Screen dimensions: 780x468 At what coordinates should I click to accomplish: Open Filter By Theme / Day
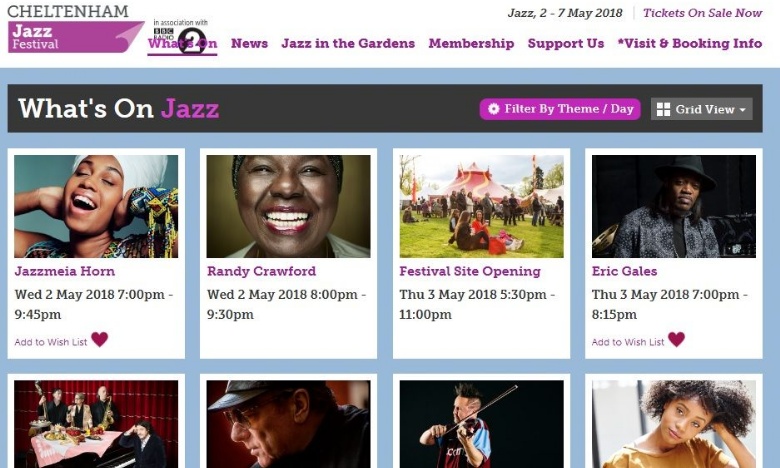[560, 109]
